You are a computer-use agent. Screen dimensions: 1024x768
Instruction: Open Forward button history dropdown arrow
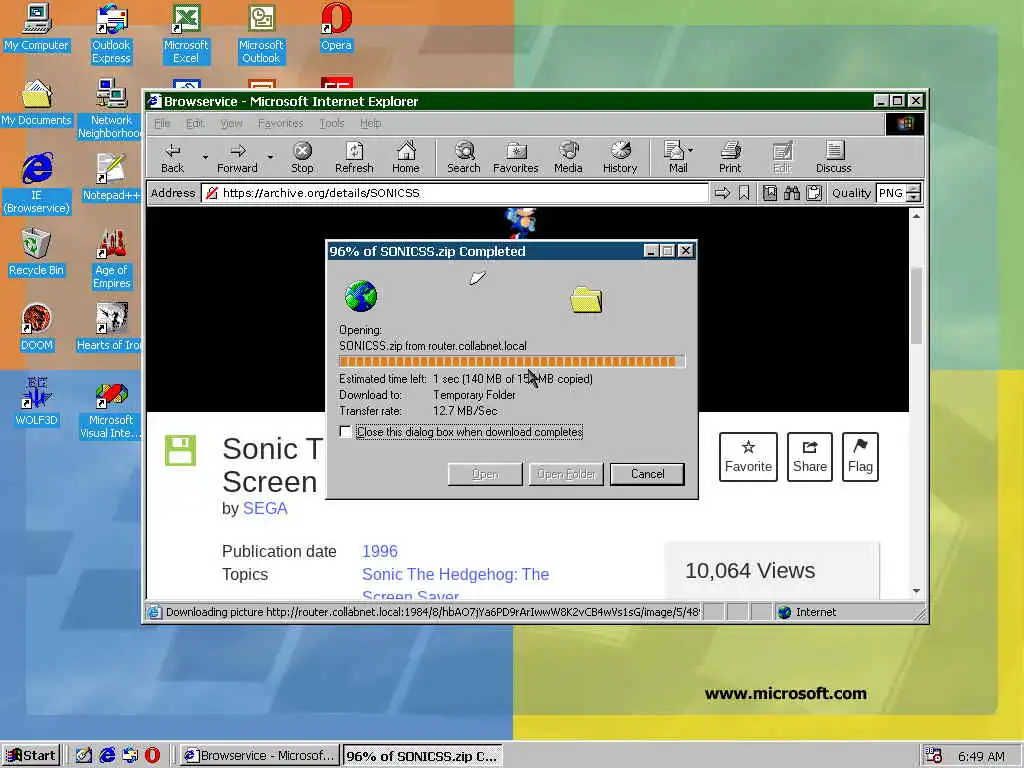point(270,157)
